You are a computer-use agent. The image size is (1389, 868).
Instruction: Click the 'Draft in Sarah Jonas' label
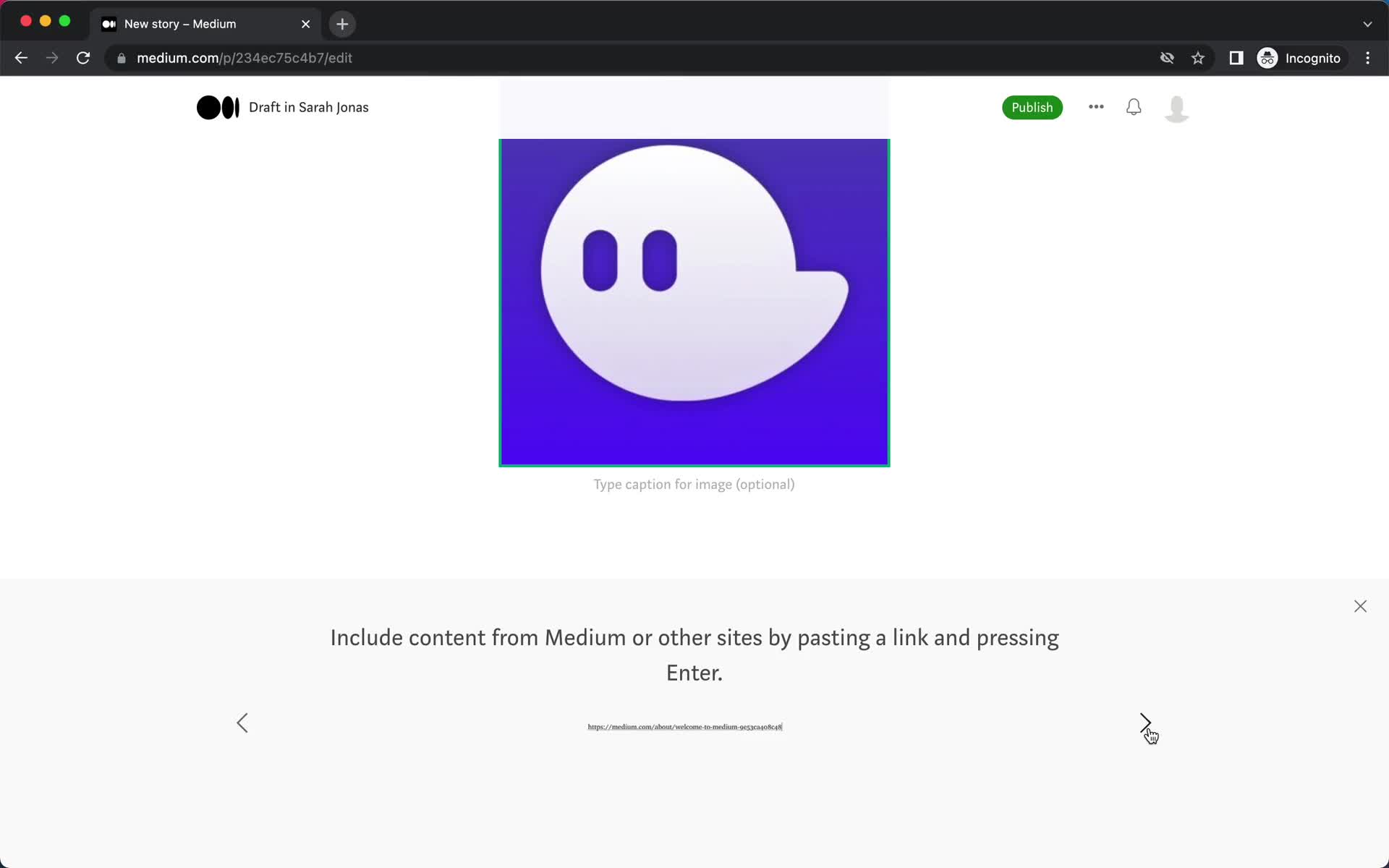[x=309, y=108]
